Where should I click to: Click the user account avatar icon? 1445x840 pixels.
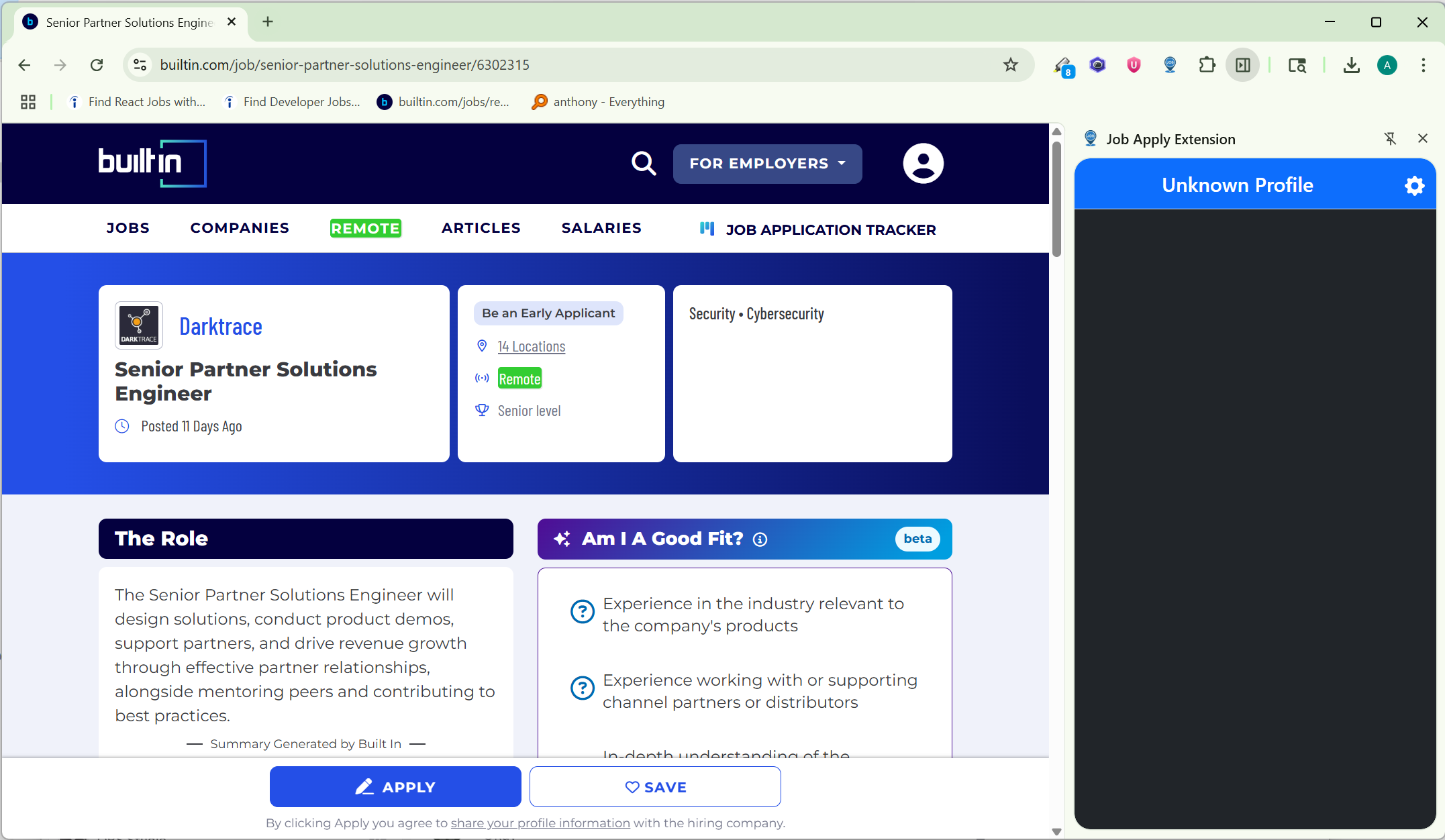[923, 163]
